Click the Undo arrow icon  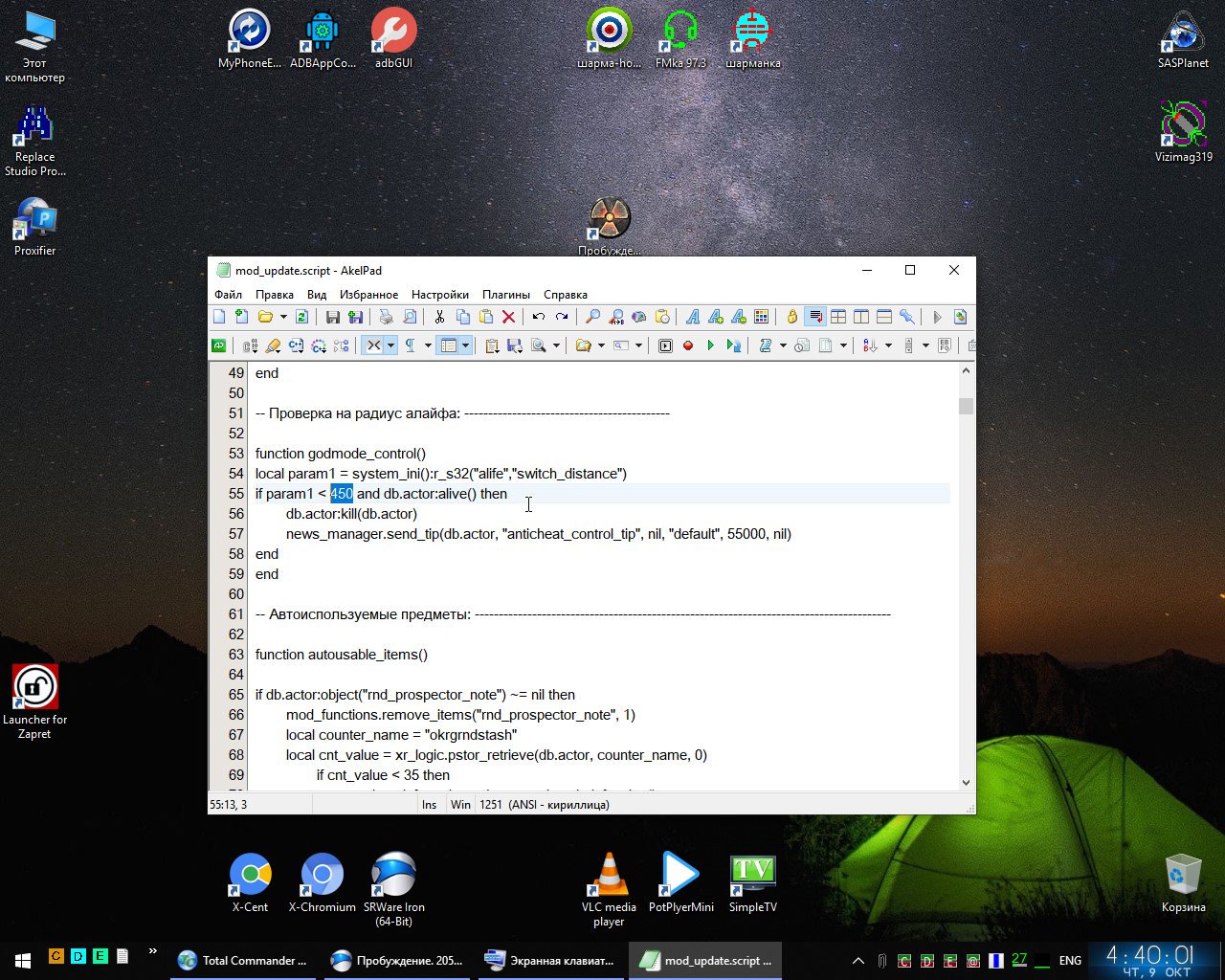point(539,317)
